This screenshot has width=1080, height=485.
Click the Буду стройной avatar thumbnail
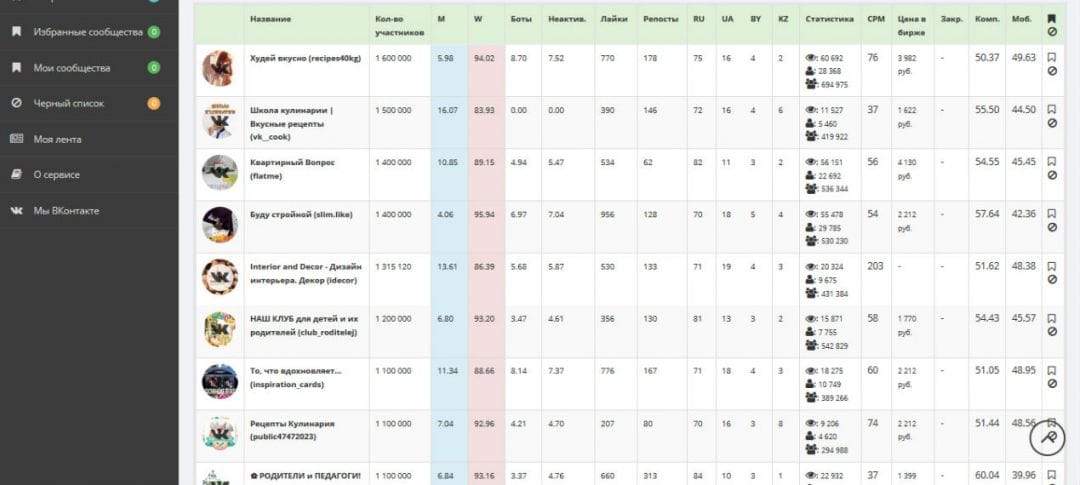click(x=220, y=225)
